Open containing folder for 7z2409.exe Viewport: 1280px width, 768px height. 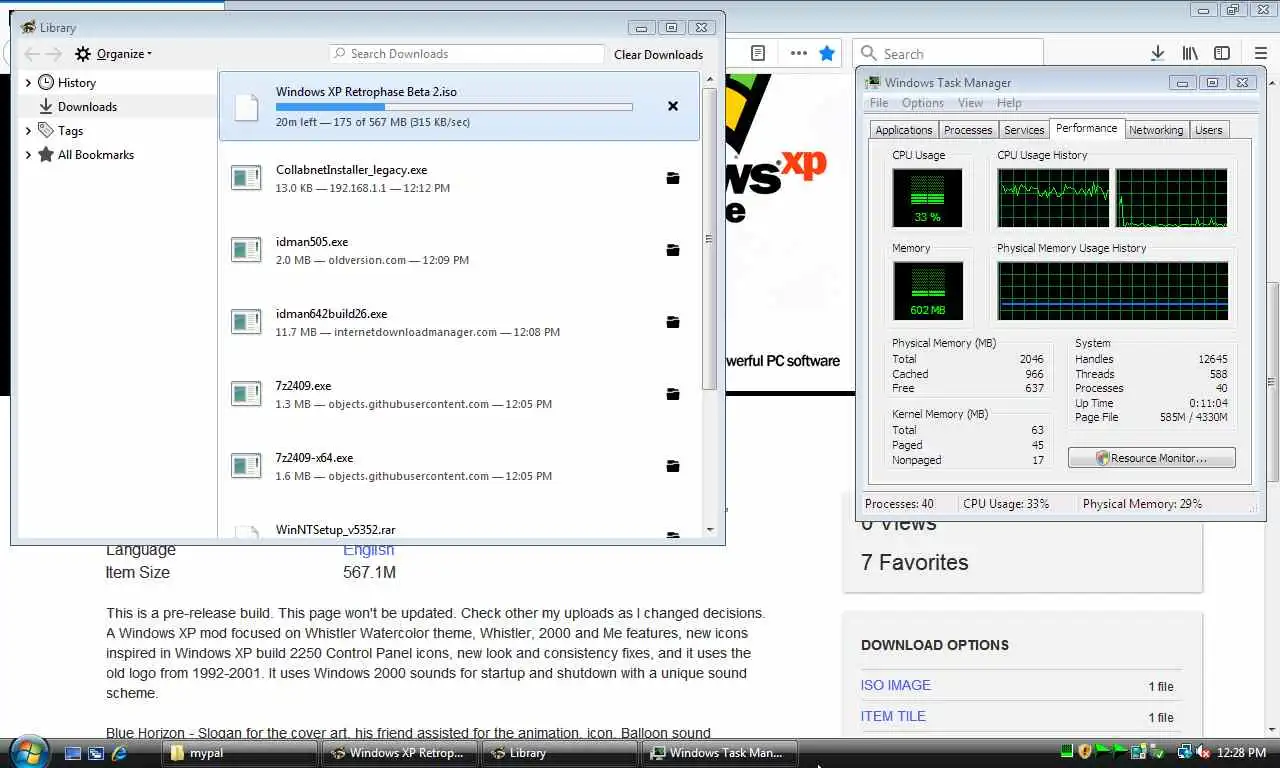673,394
